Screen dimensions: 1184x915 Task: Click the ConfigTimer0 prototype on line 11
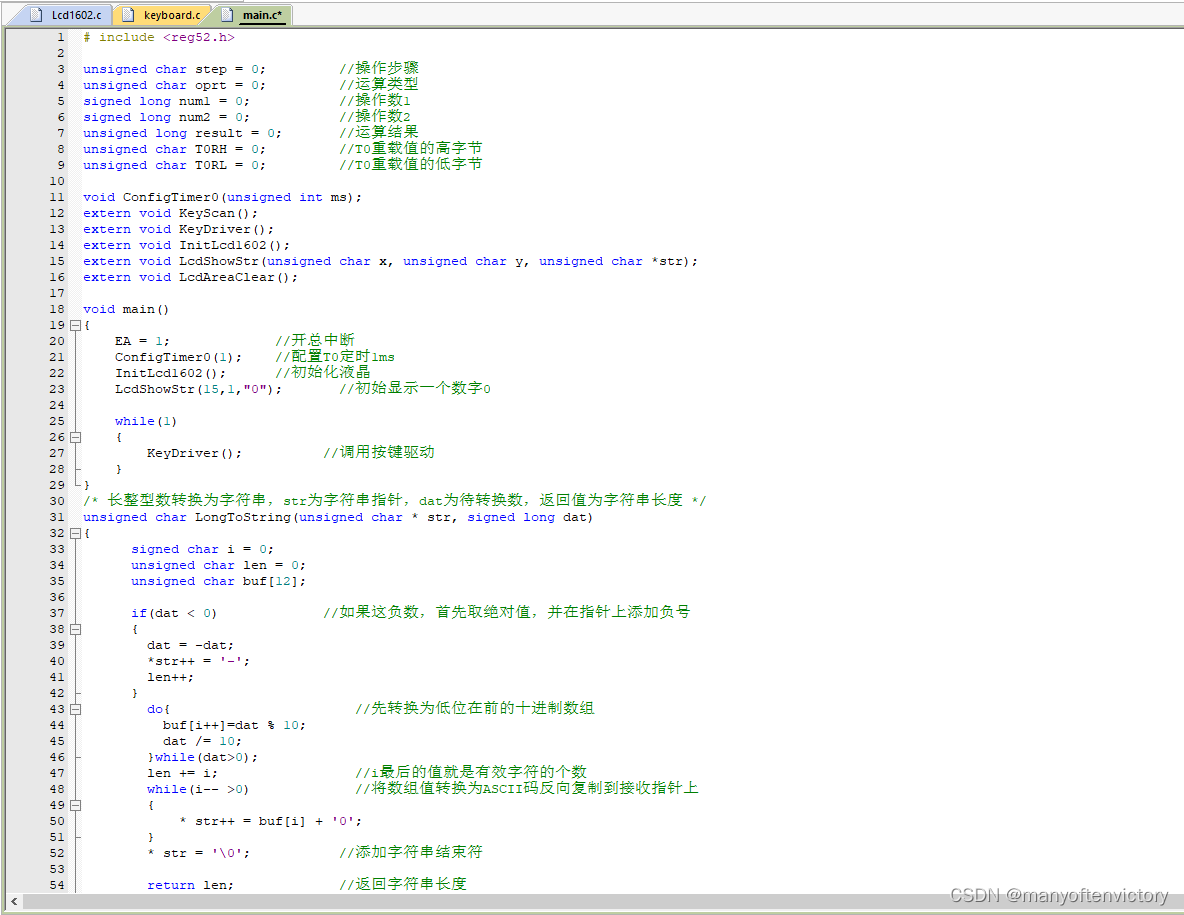tap(222, 197)
